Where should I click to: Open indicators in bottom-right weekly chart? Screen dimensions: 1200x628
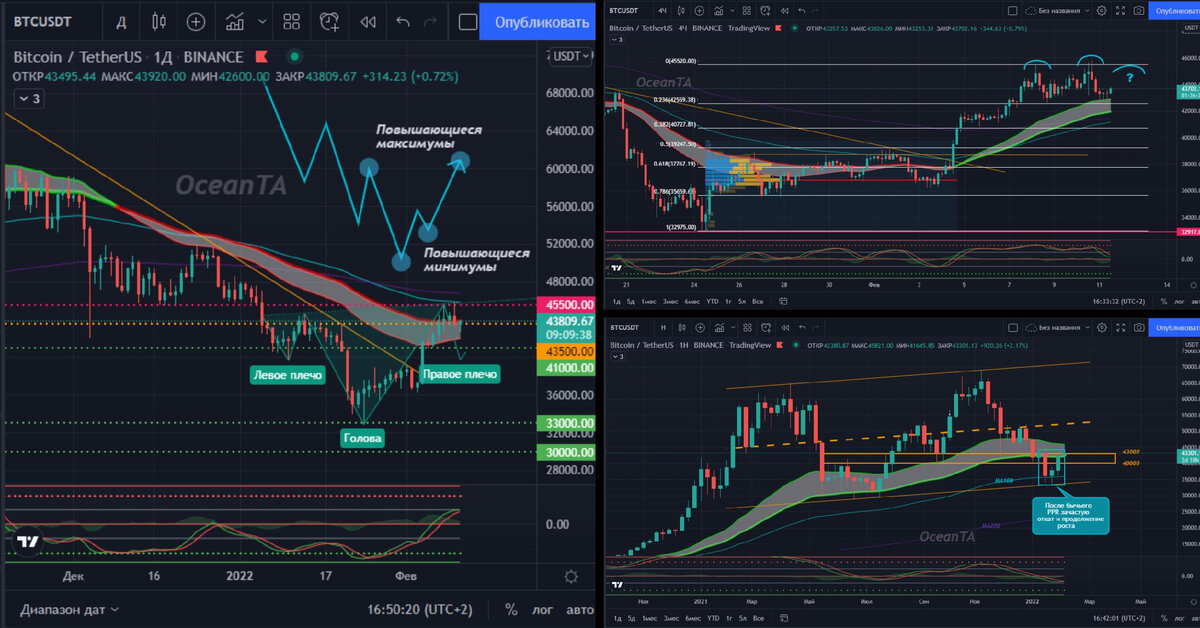click(x=719, y=327)
